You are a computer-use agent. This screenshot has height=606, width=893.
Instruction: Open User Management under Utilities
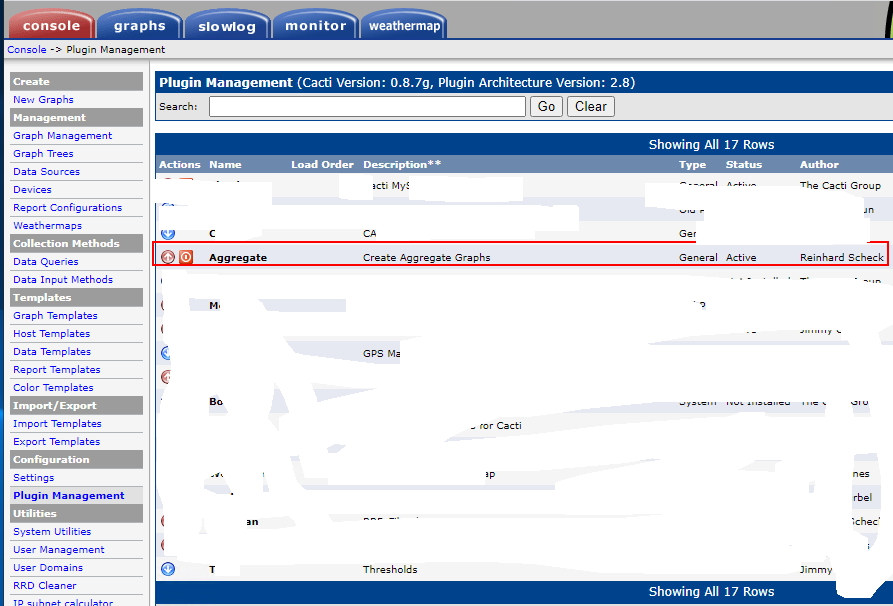tap(58, 550)
